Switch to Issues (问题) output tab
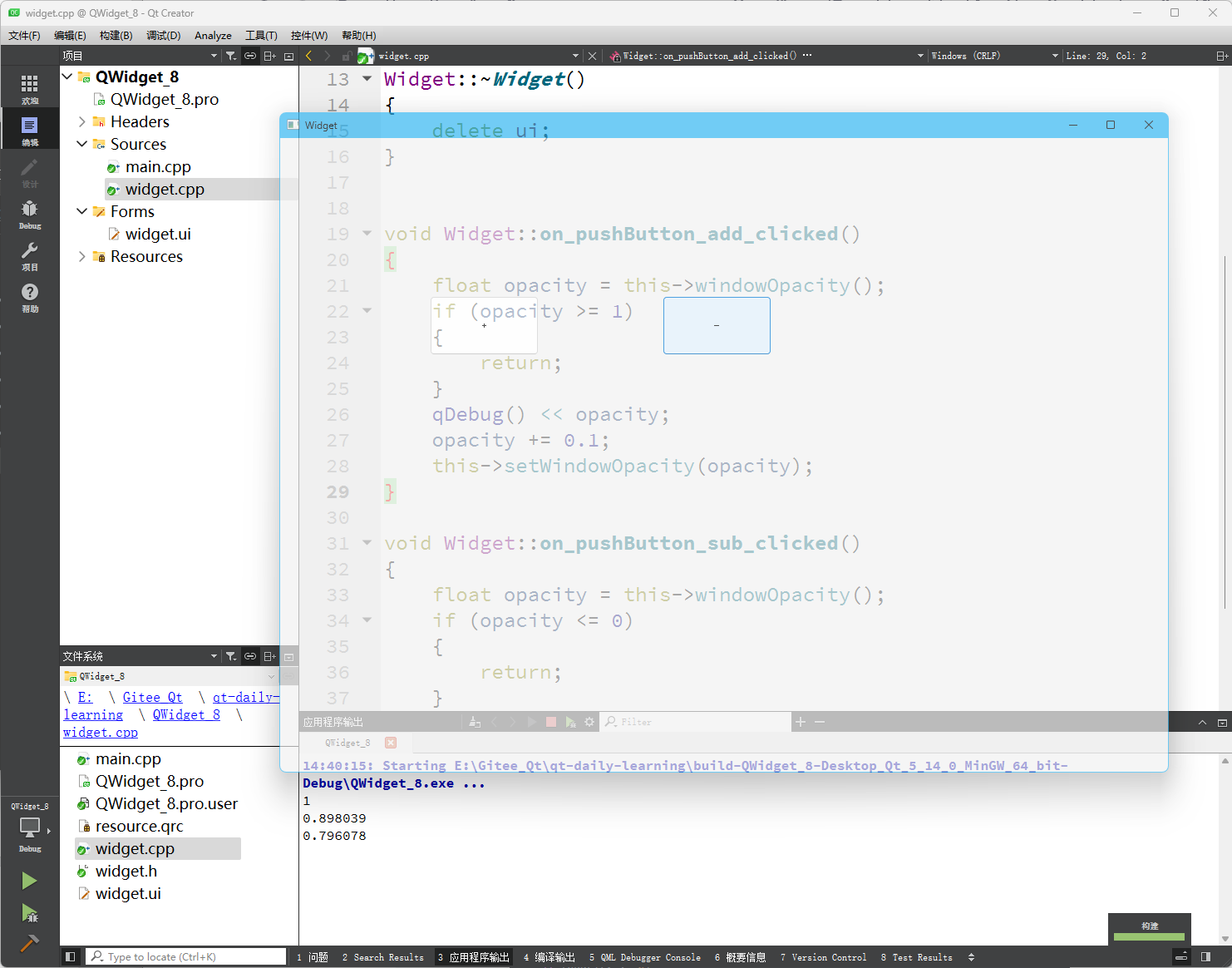The width and height of the screenshot is (1232, 968). (313, 957)
